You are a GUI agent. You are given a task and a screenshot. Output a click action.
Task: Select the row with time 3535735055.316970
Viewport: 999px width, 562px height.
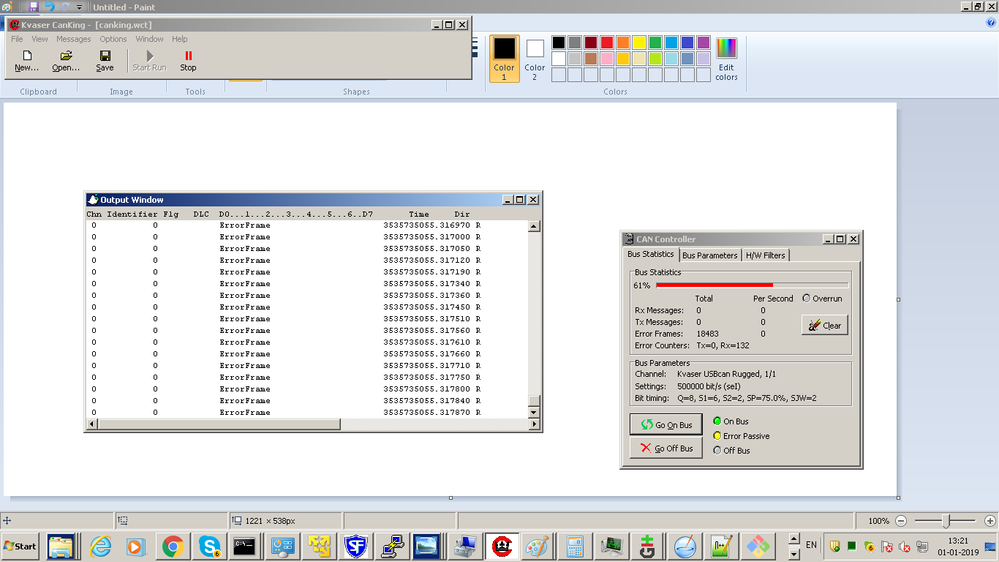(307, 225)
